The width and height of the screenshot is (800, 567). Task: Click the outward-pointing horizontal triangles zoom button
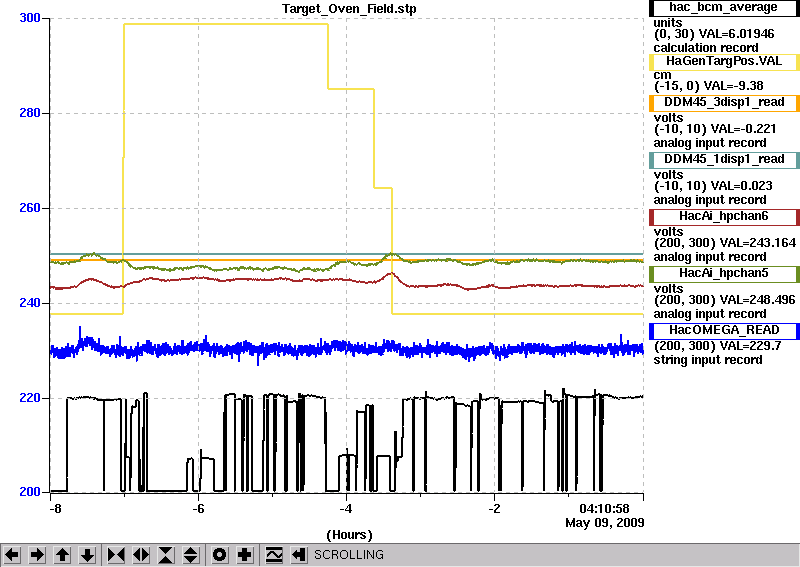pyautogui.click(x=141, y=555)
